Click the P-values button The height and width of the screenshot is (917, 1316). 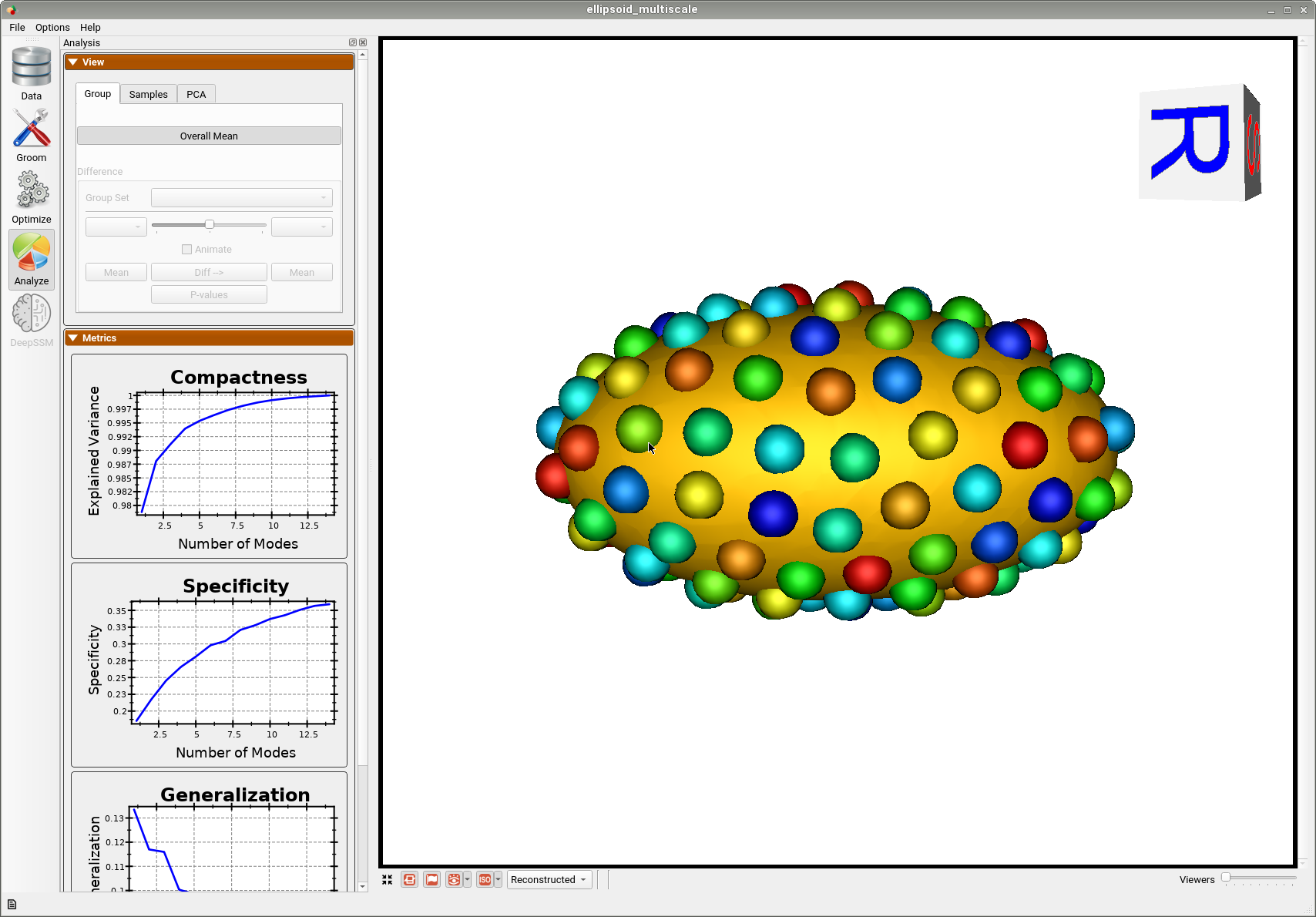tap(209, 294)
